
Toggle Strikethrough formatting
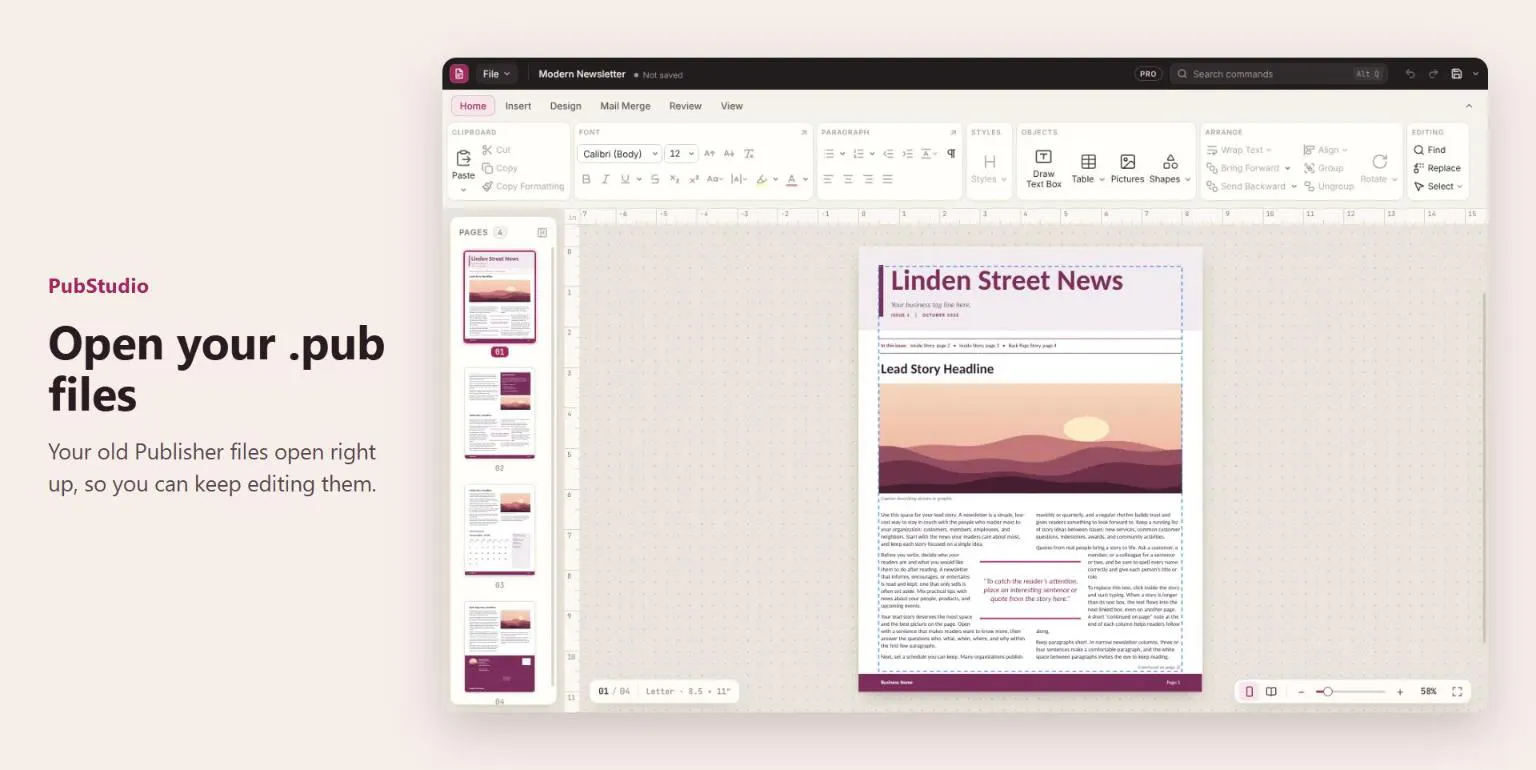(x=655, y=179)
